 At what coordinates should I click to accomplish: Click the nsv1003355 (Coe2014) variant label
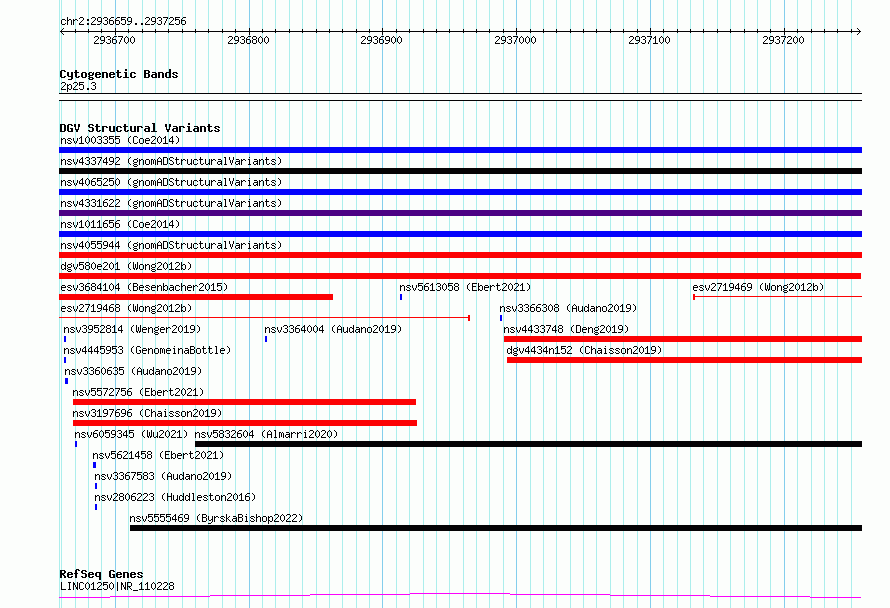[120, 140]
